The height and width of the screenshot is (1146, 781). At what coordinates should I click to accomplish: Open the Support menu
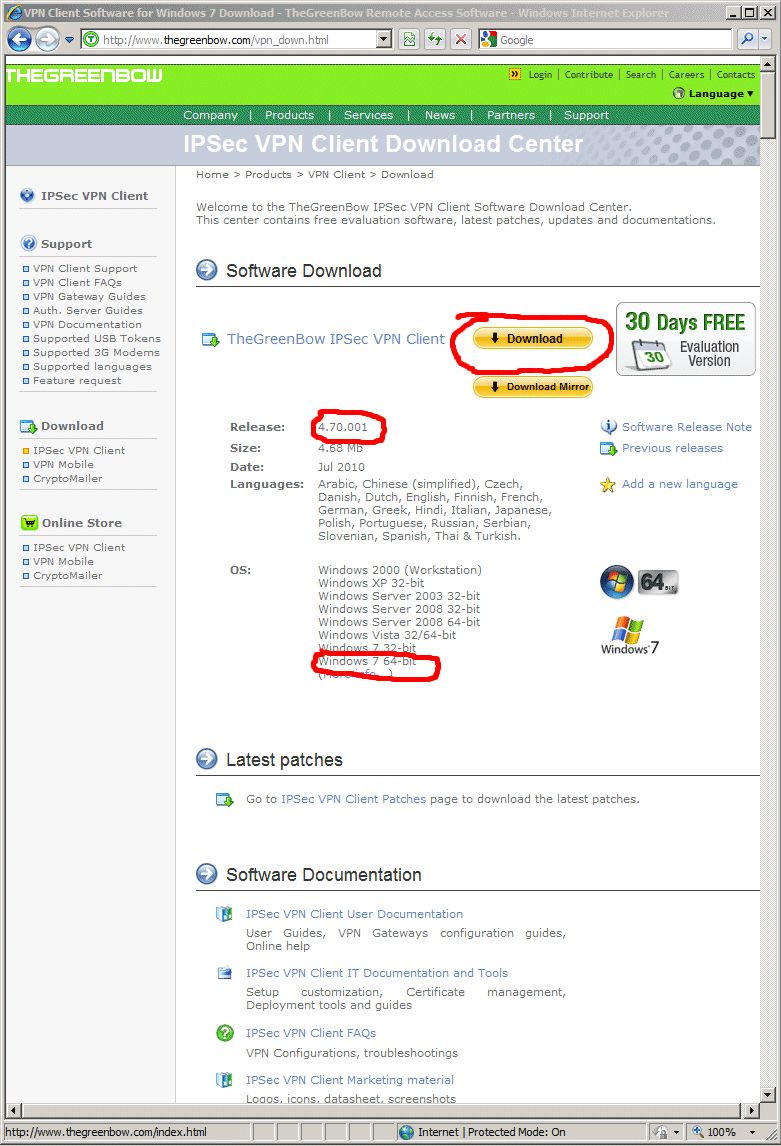pos(586,115)
